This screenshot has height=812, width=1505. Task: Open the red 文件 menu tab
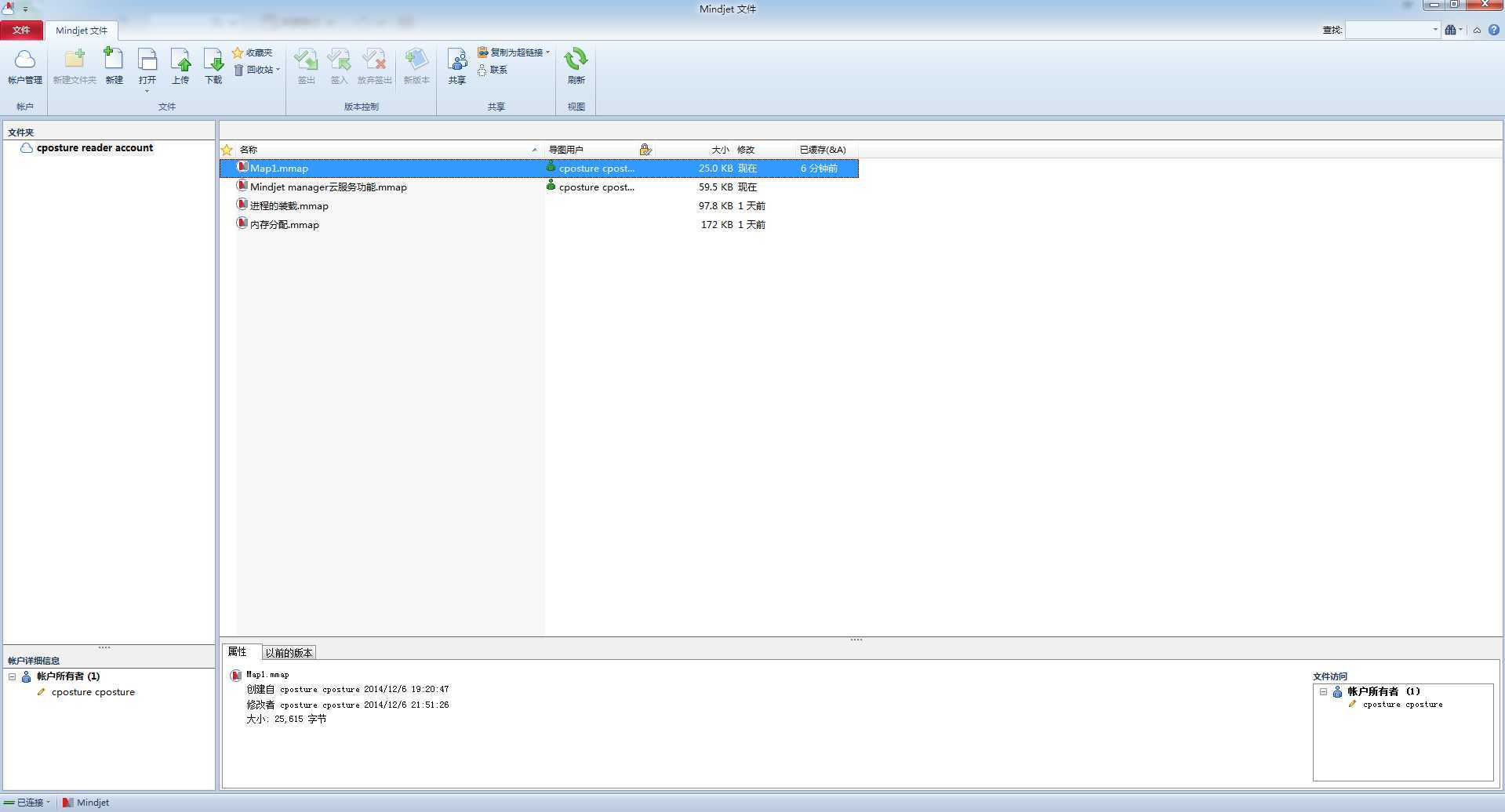(x=21, y=31)
